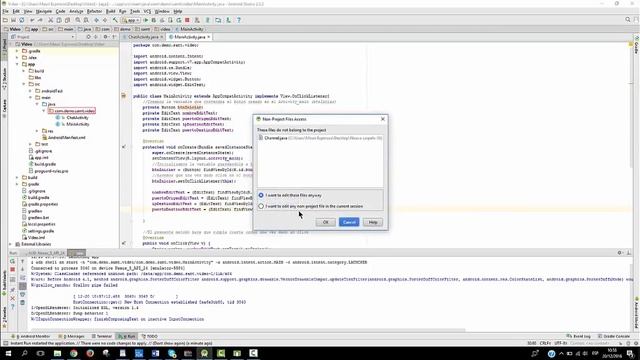Click the Find magnifier icon in toolbar
The width and height of the screenshot is (640, 360).
(x=78, y=20)
